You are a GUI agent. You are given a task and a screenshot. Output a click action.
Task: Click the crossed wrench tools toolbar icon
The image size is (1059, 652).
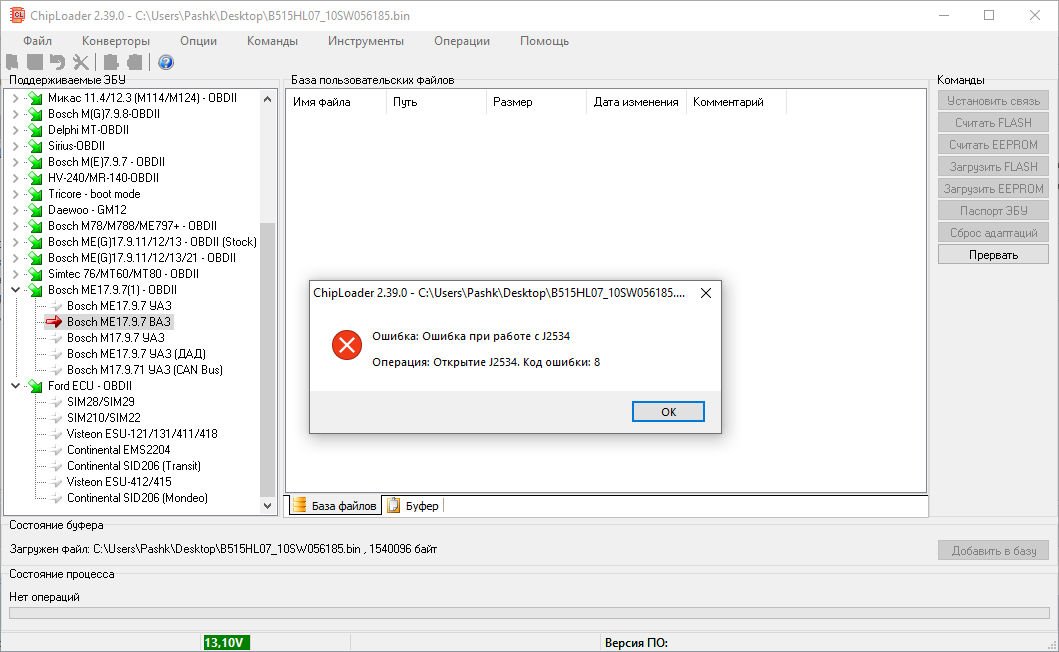point(81,63)
